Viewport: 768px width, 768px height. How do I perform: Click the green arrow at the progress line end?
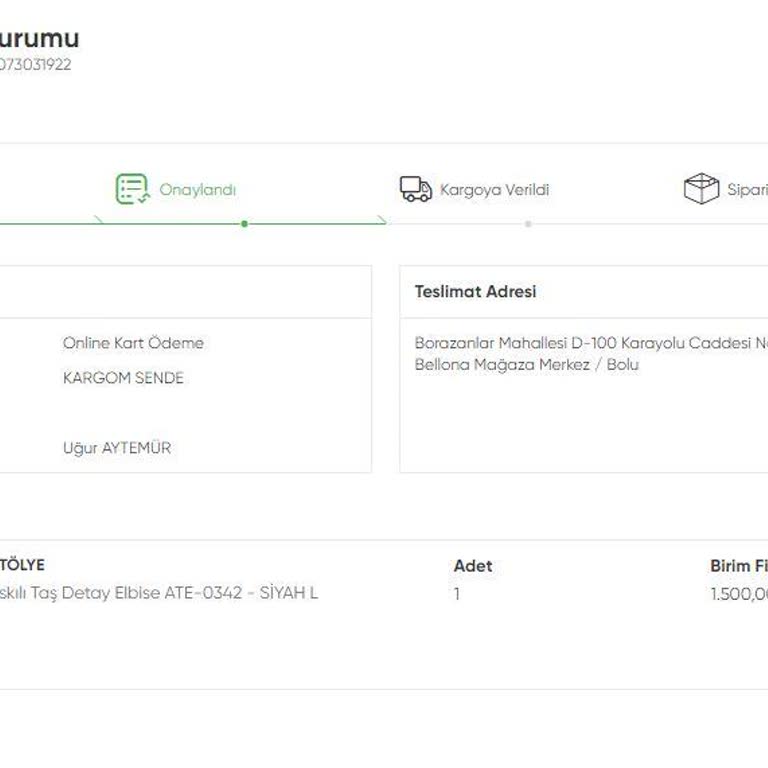[x=381, y=221]
